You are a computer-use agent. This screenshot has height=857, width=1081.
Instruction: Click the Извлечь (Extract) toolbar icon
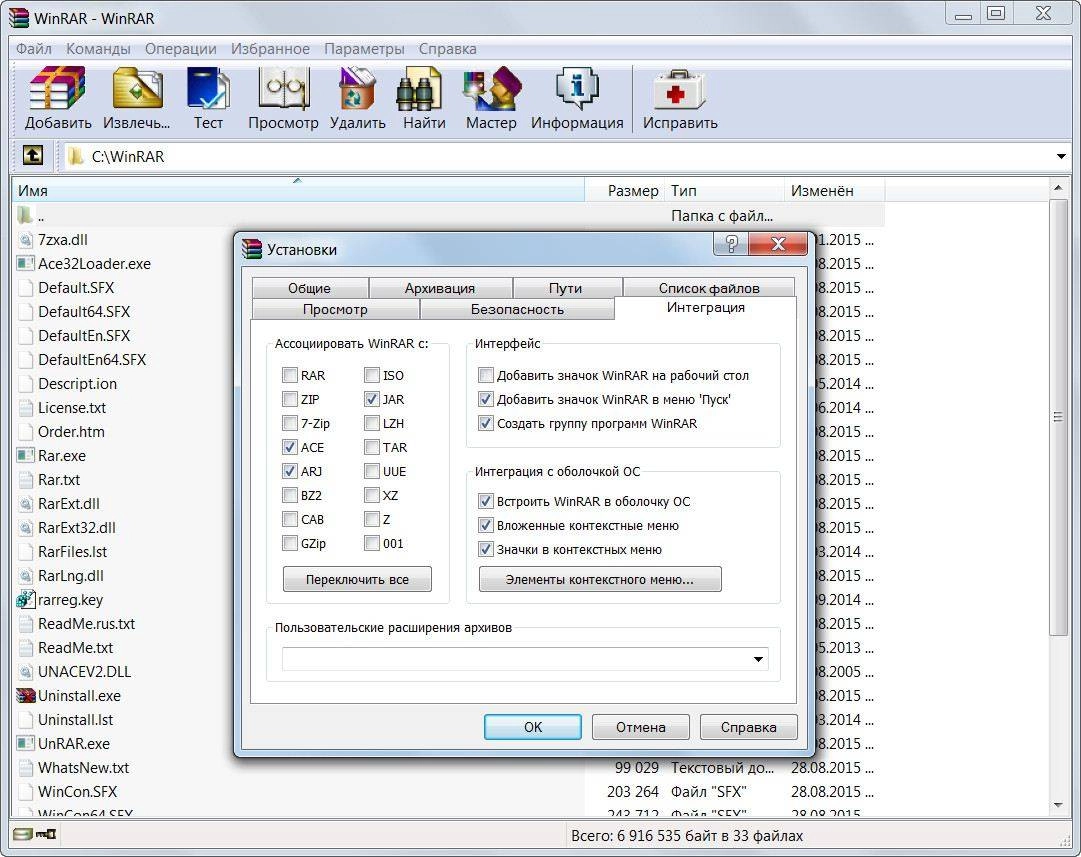[x=137, y=88]
